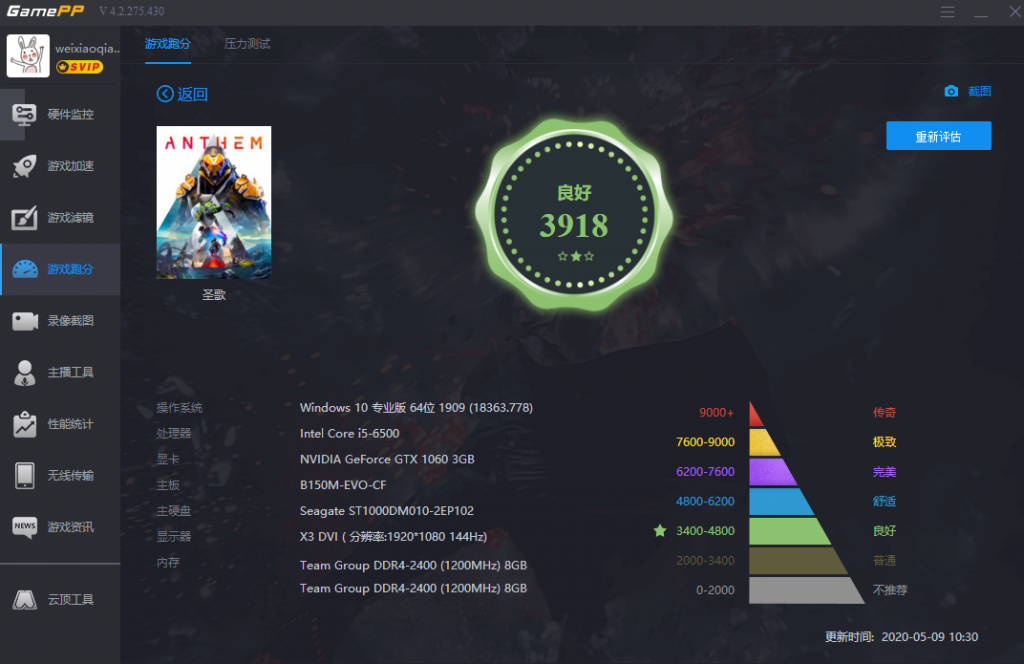Click the purple 完美 pyramid tier
Screen dimensions: 1024x664
[773, 472]
